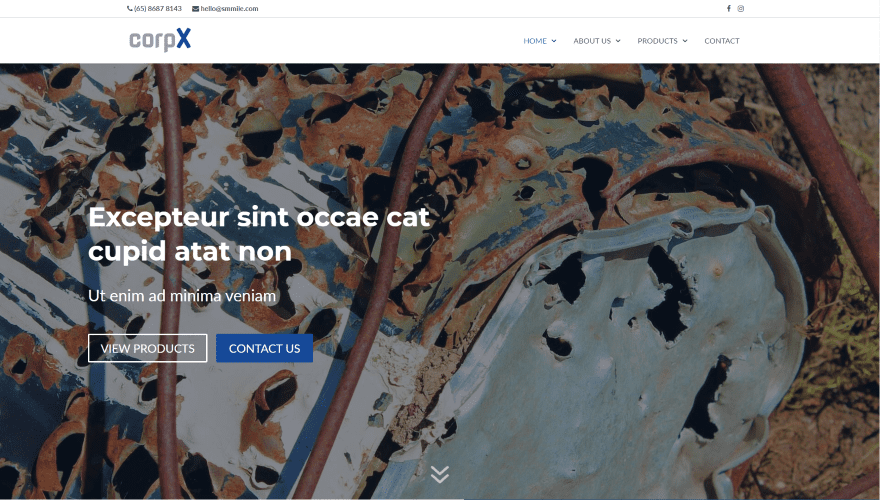Expand the HOME dropdown chevron
The width and height of the screenshot is (880, 500).
point(554,41)
